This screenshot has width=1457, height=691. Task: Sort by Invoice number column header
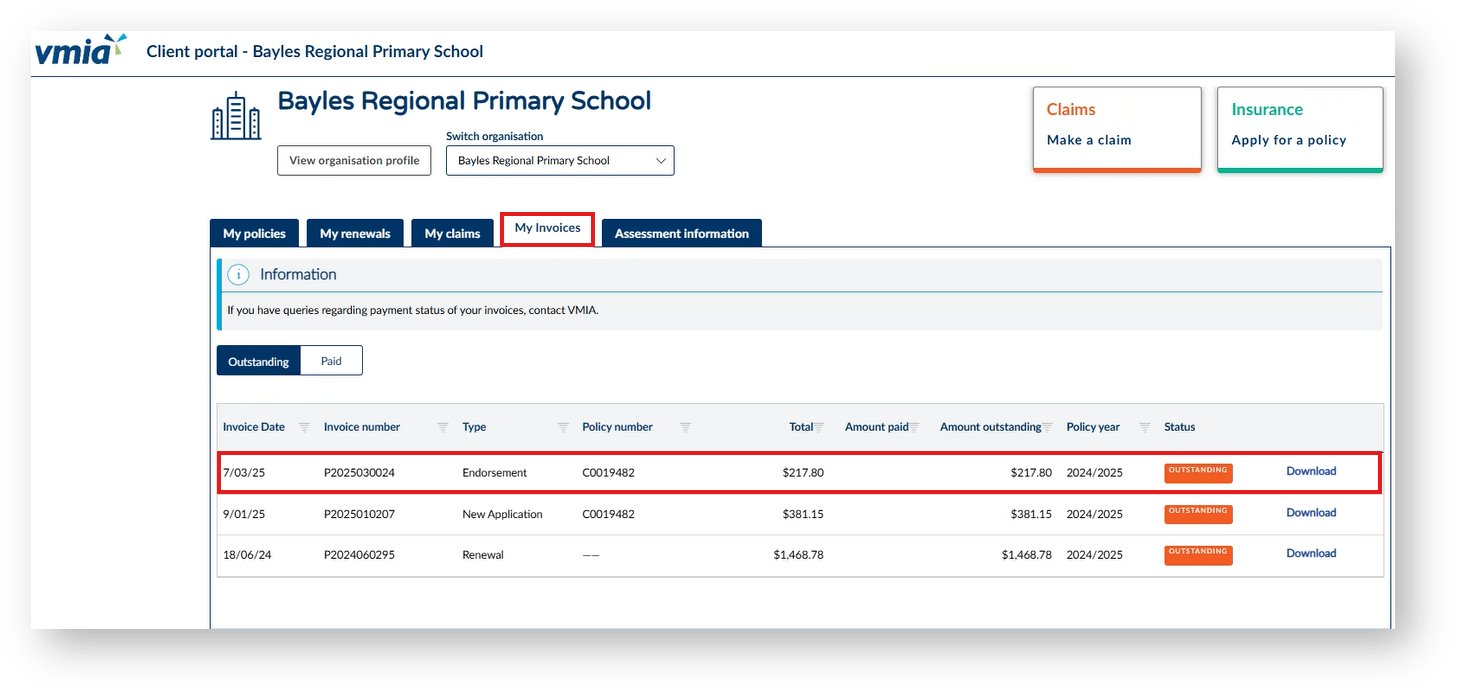tap(362, 427)
